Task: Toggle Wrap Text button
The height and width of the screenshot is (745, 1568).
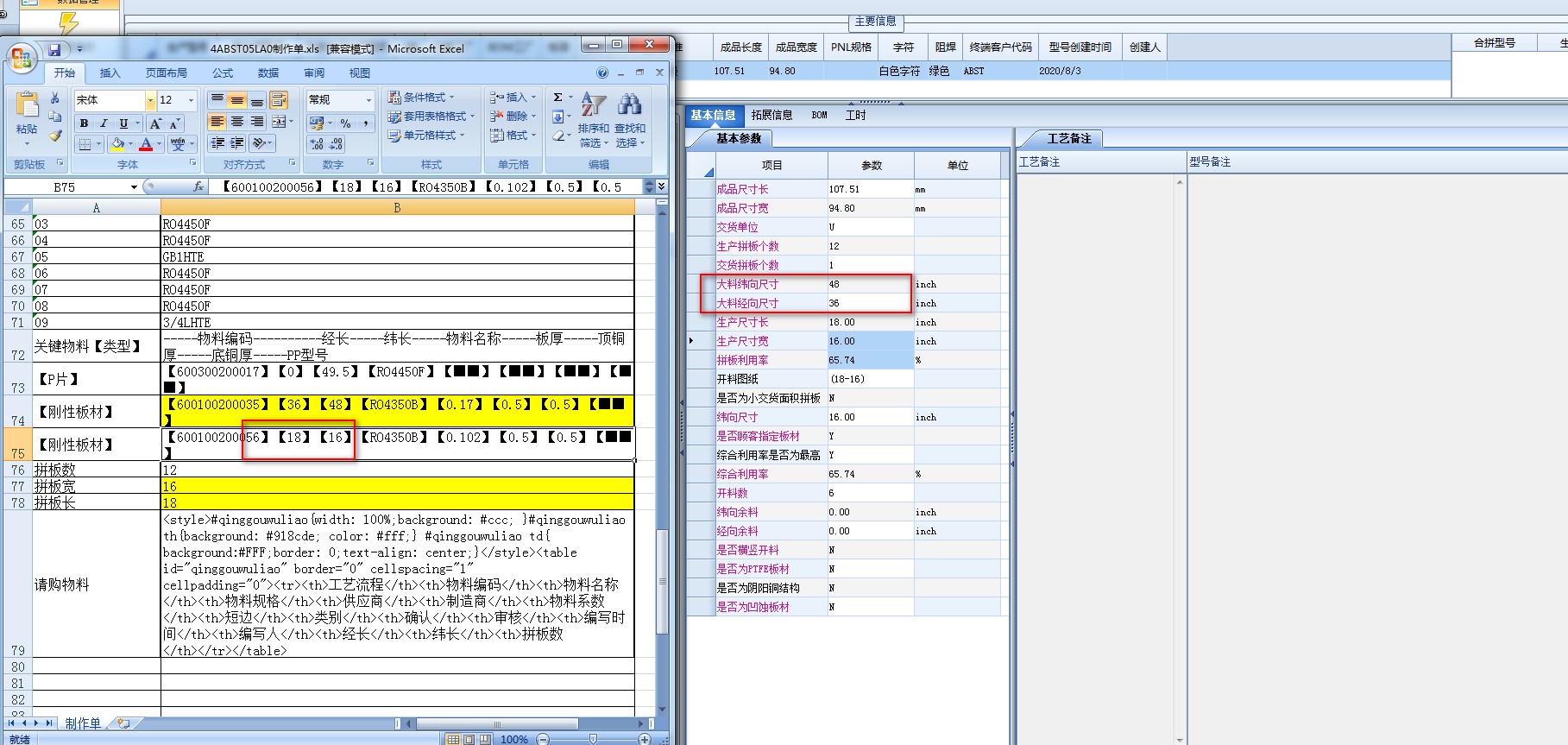Action: [x=279, y=100]
